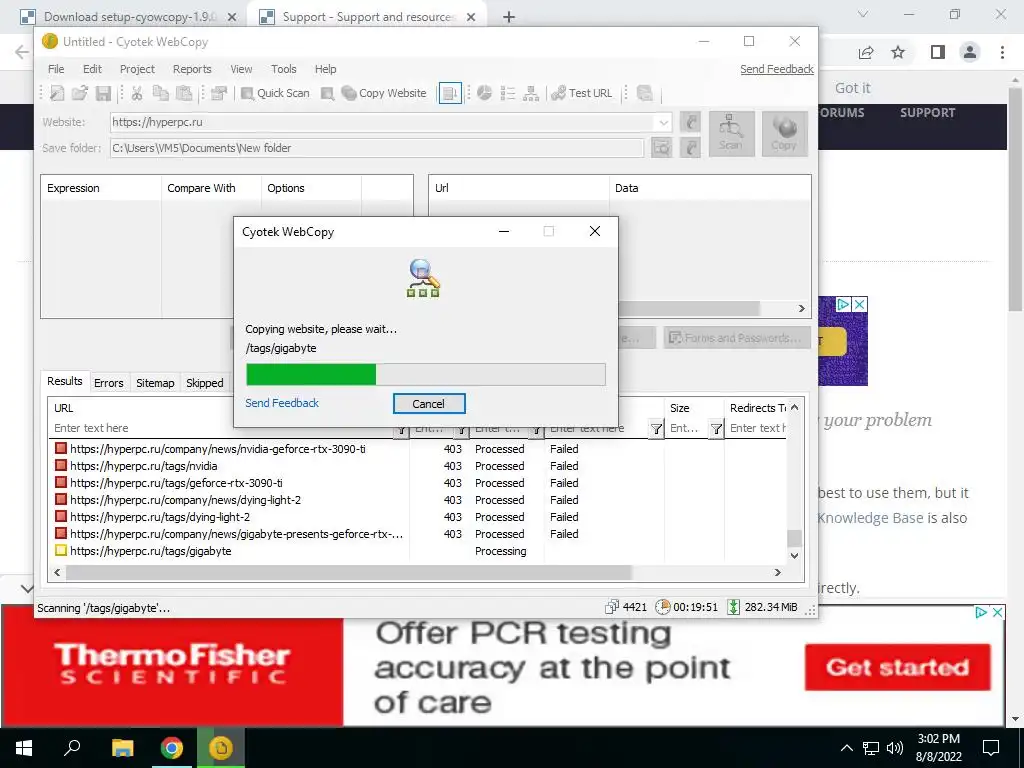Screen dimensions: 1024x768
Task: Click the URL column filter text box
Action: pos(223,428)
